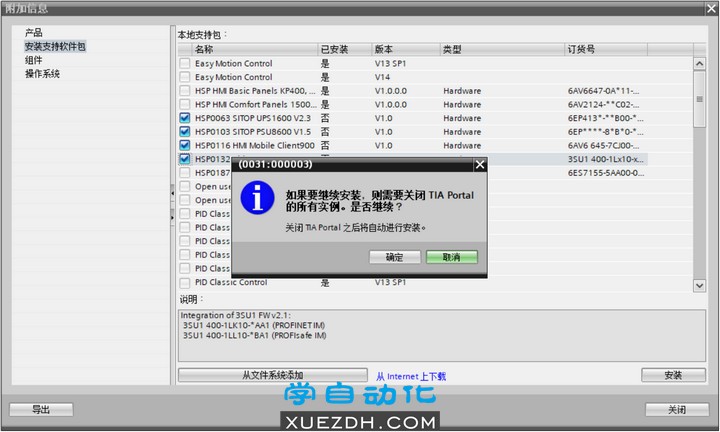The image size is (720, 432).
Task: Click scrollbar up arrow of package list
Action: click(699, 63)
